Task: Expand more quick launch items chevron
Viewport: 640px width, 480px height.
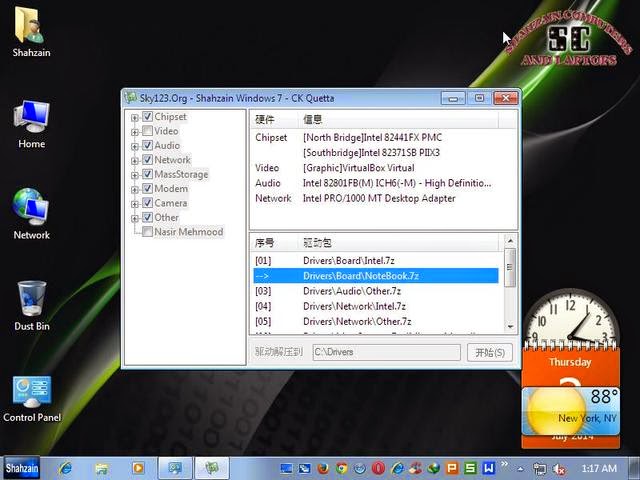Action: tap(504, 464)
